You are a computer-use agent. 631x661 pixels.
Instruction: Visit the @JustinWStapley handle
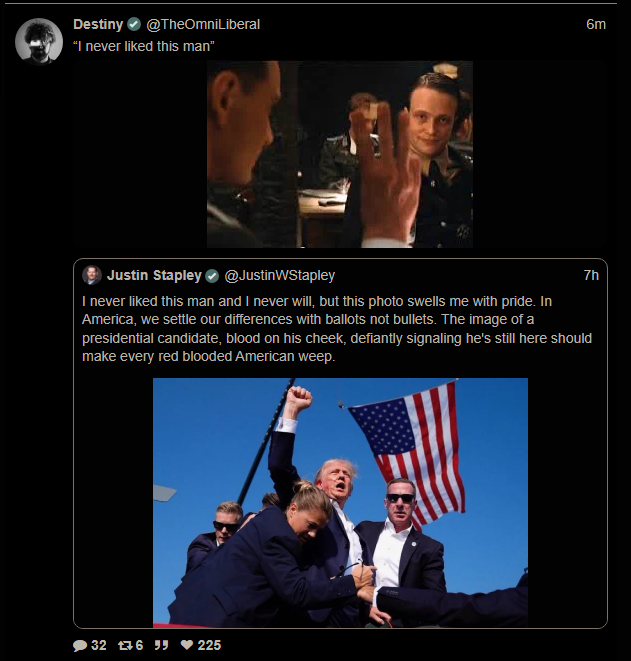tap(279, 275)
